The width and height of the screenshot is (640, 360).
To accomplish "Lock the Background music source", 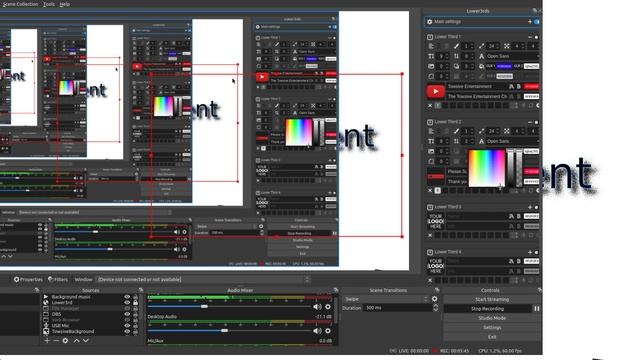I will (136, 297).
